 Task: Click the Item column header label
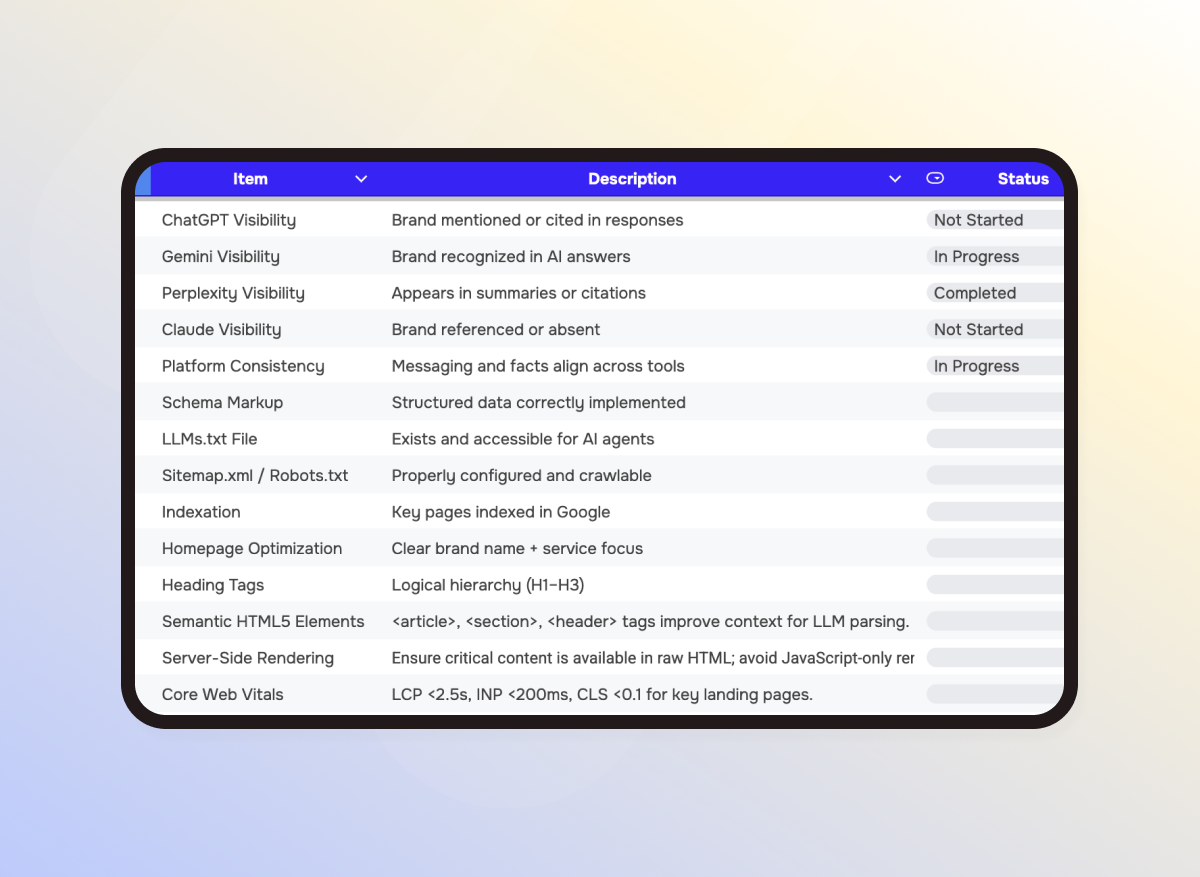tap(250, 178)
